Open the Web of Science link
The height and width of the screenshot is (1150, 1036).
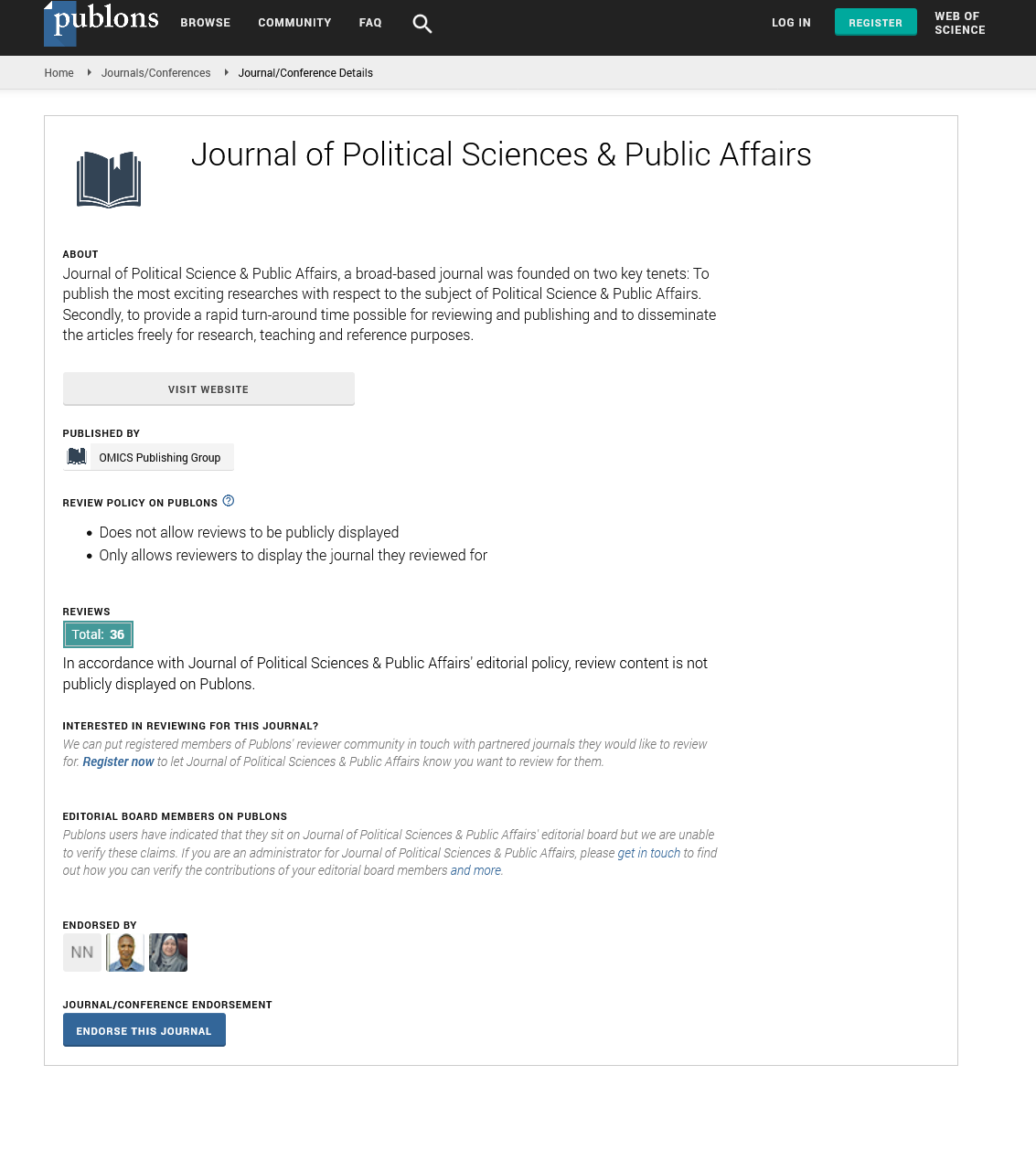pyautogui.click(x=959, y=23)
